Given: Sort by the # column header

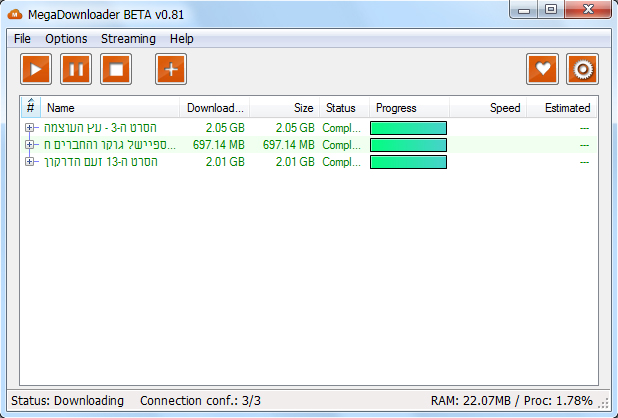Looking at the screenshot, I should pos(31,107).
